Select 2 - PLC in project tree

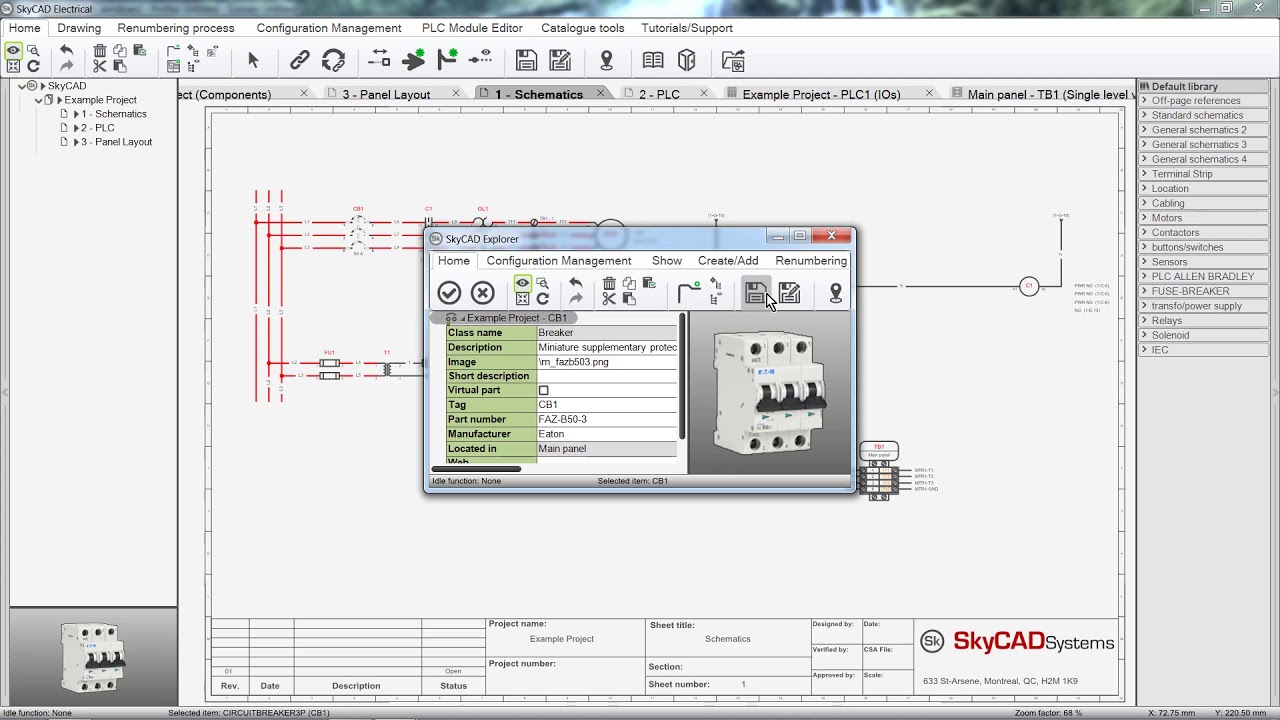98,128
